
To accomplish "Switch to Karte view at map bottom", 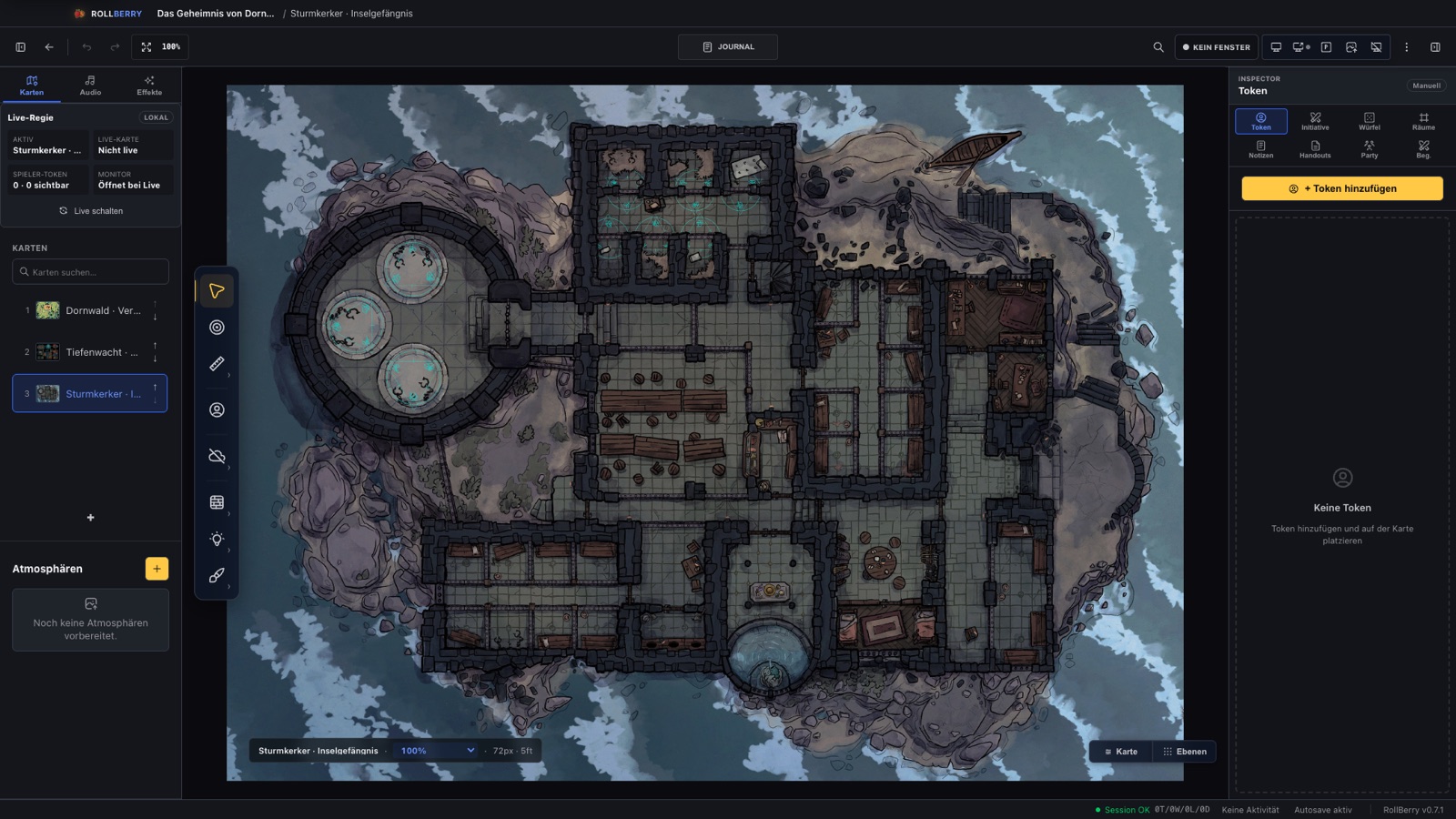I will point(1121,752).
